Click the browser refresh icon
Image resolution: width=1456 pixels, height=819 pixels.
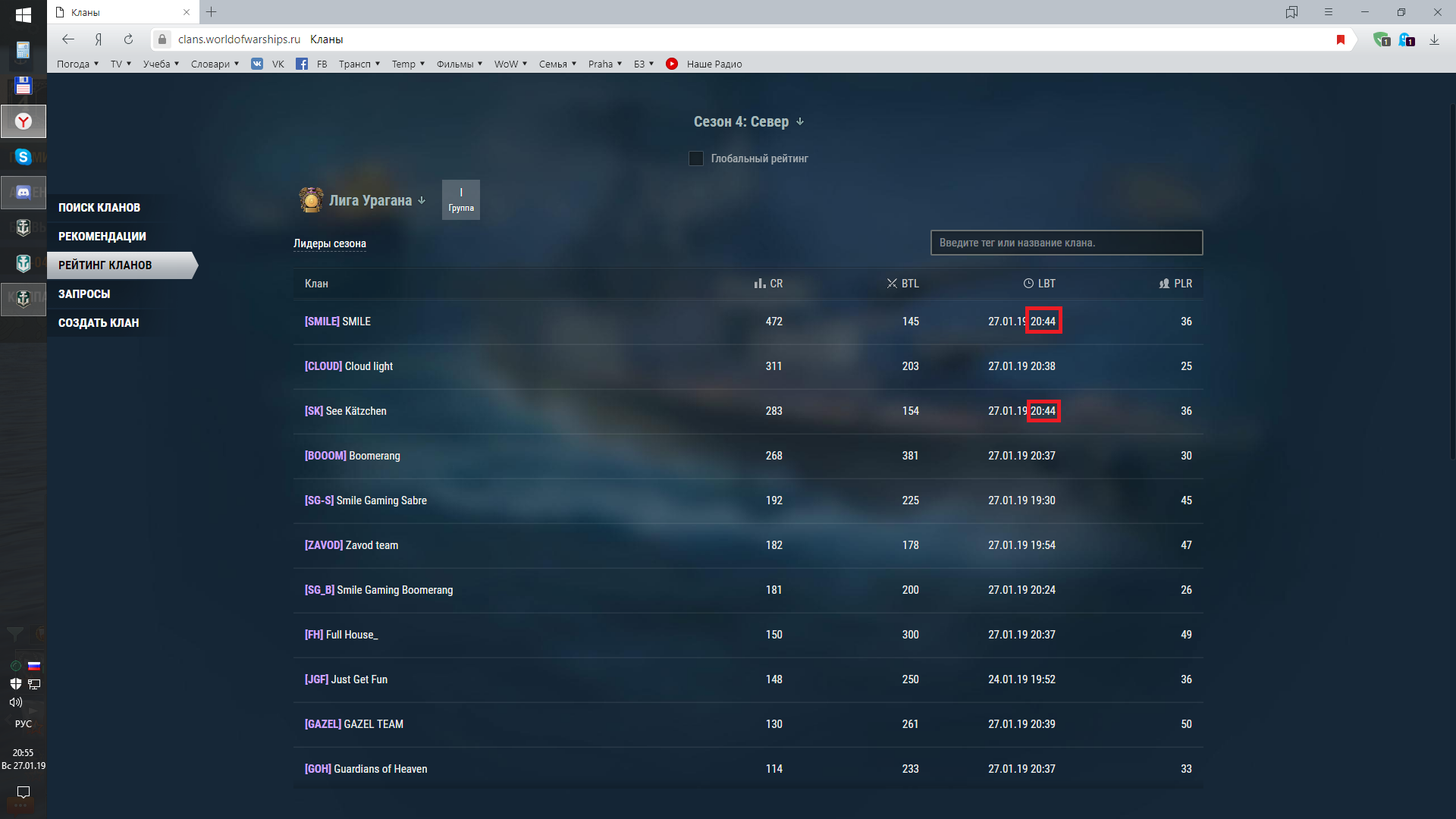tap(128, 39)
